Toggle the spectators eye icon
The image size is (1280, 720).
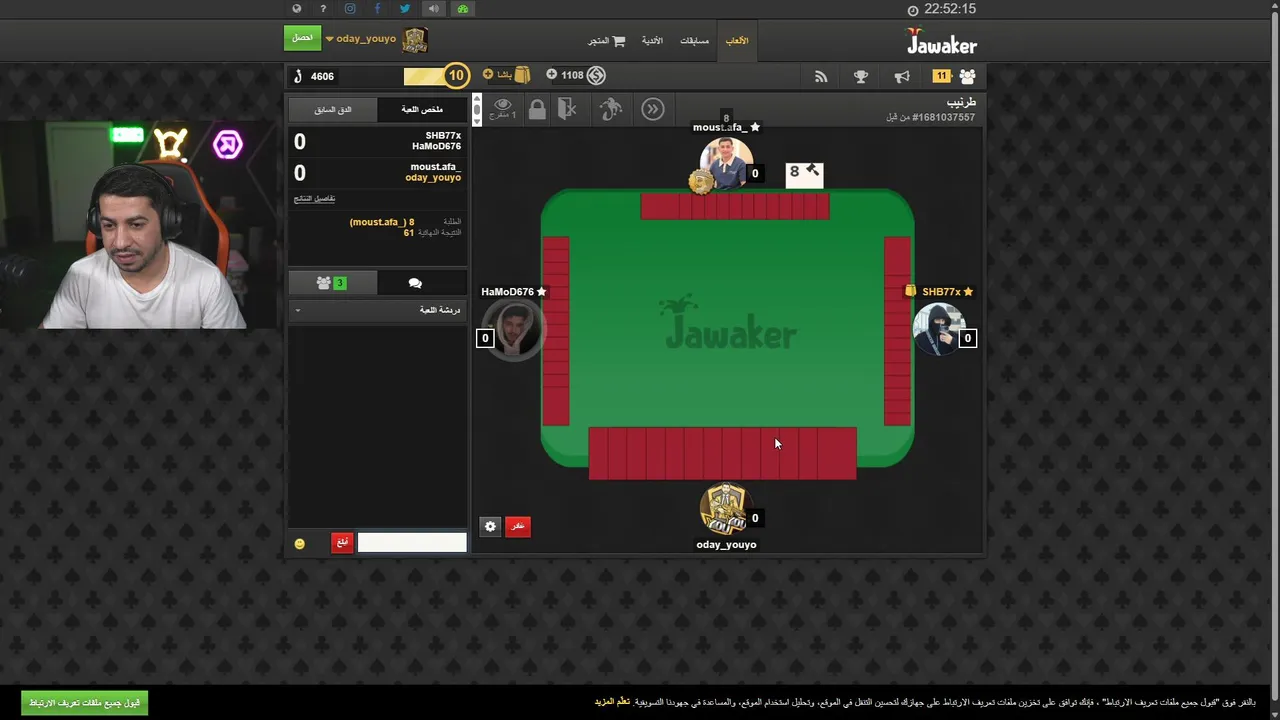click(503, 108)
